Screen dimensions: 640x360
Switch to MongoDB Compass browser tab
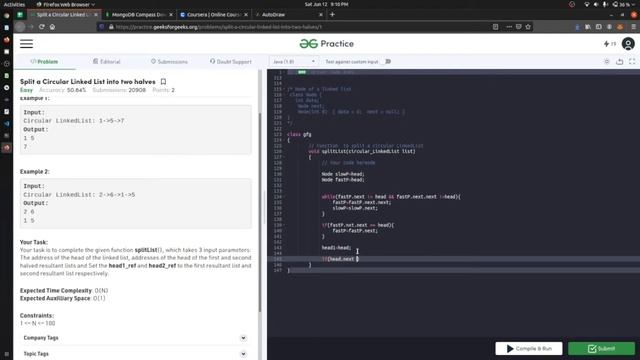point(138,15)
